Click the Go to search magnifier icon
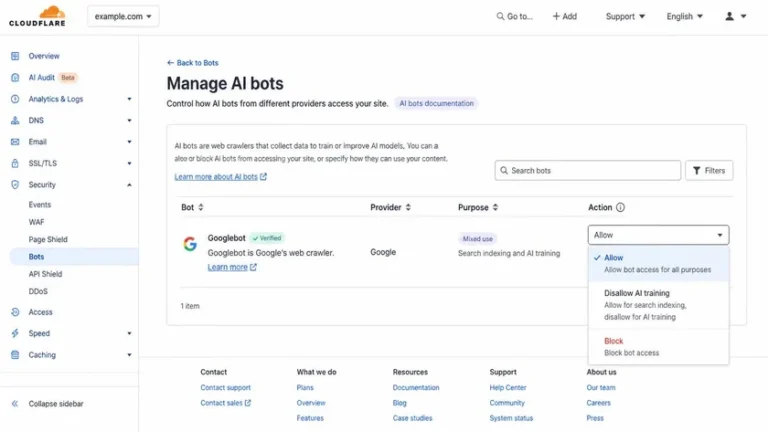This screenshot has width=768, height=432. 500,16
